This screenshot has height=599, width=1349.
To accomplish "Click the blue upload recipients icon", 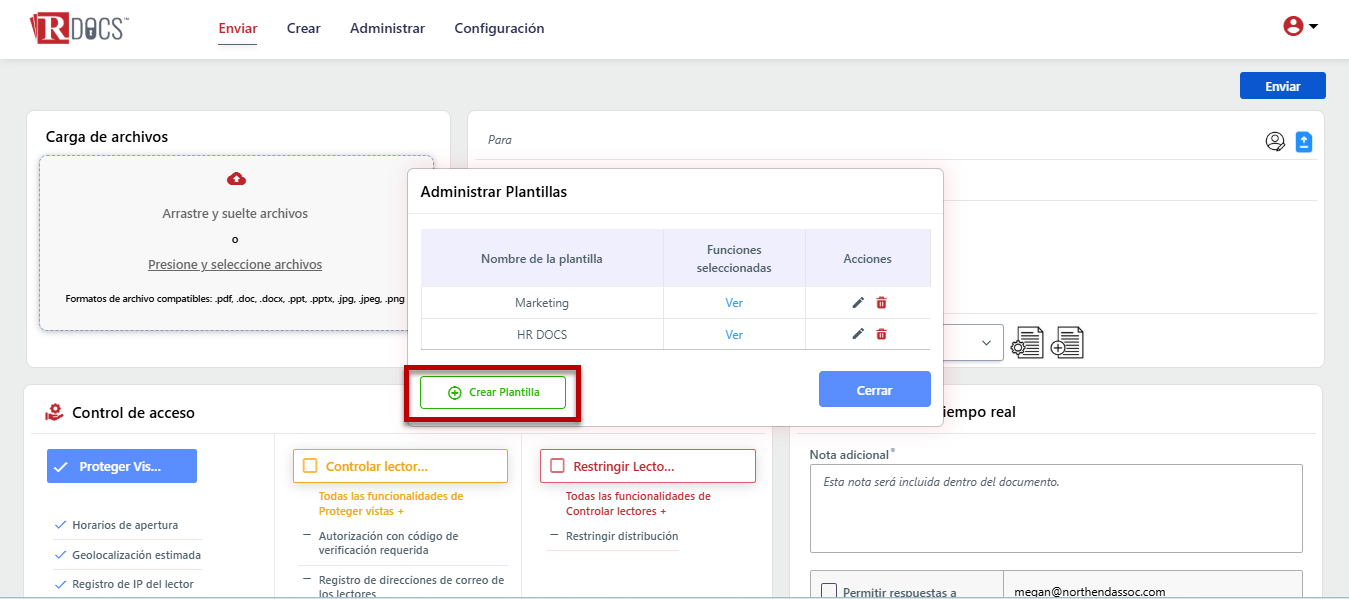I will coord(1303,142).
